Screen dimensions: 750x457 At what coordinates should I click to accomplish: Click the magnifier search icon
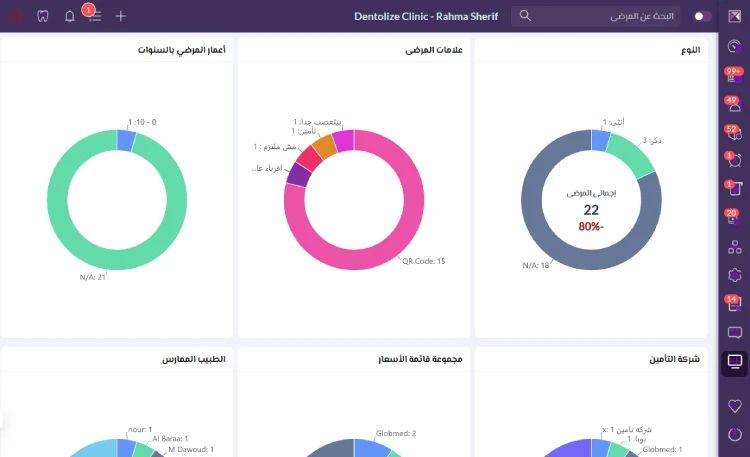[525, 16]
